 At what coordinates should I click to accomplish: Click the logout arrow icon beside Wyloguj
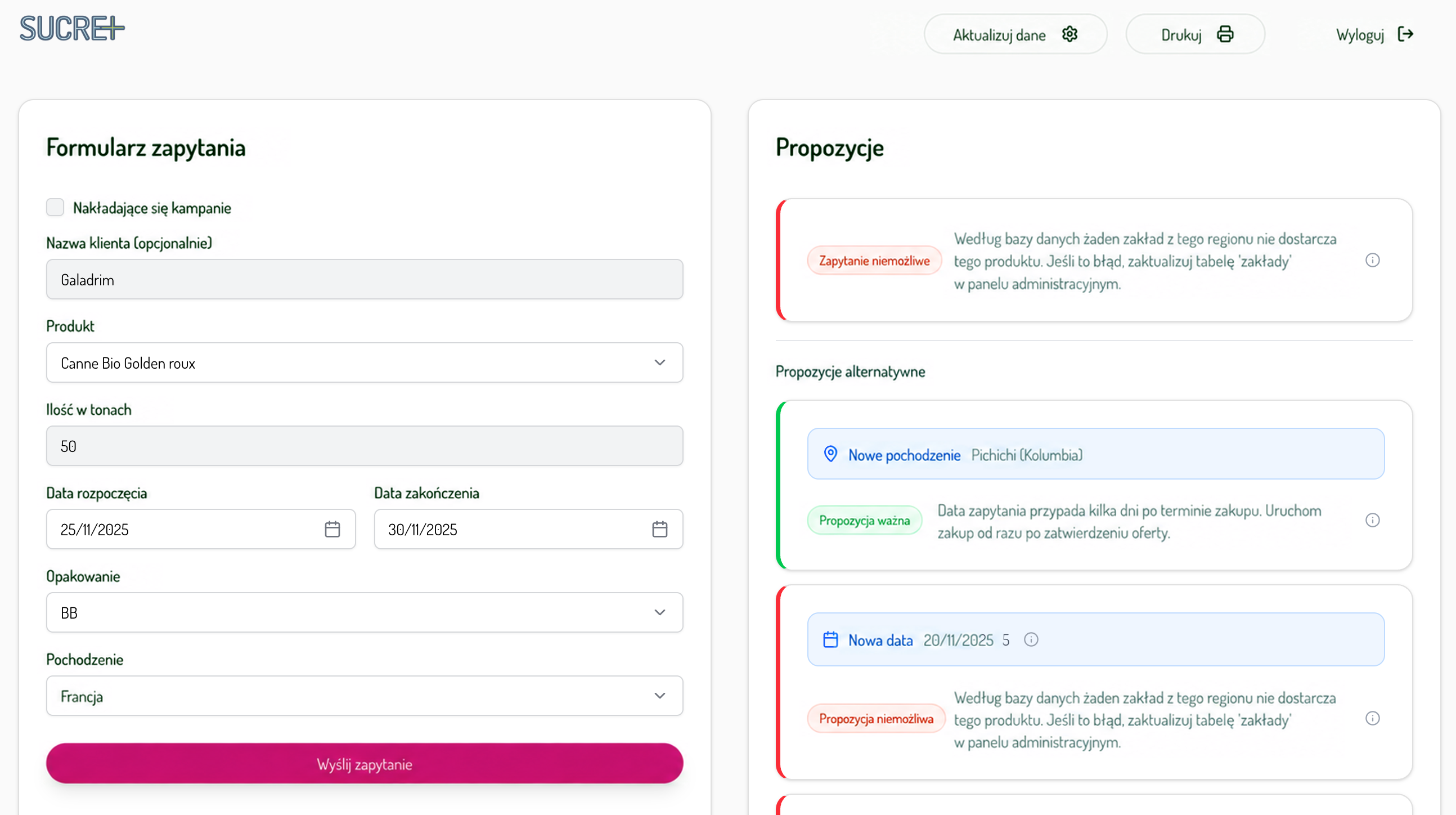[1405, 34]
